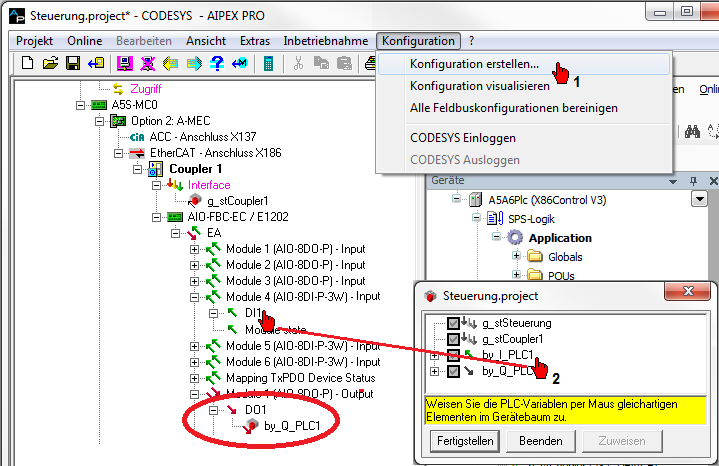Choose Alle Feldbuskonfigurationen bereinigen
The image size is (719, 466).
pos(524,108)
